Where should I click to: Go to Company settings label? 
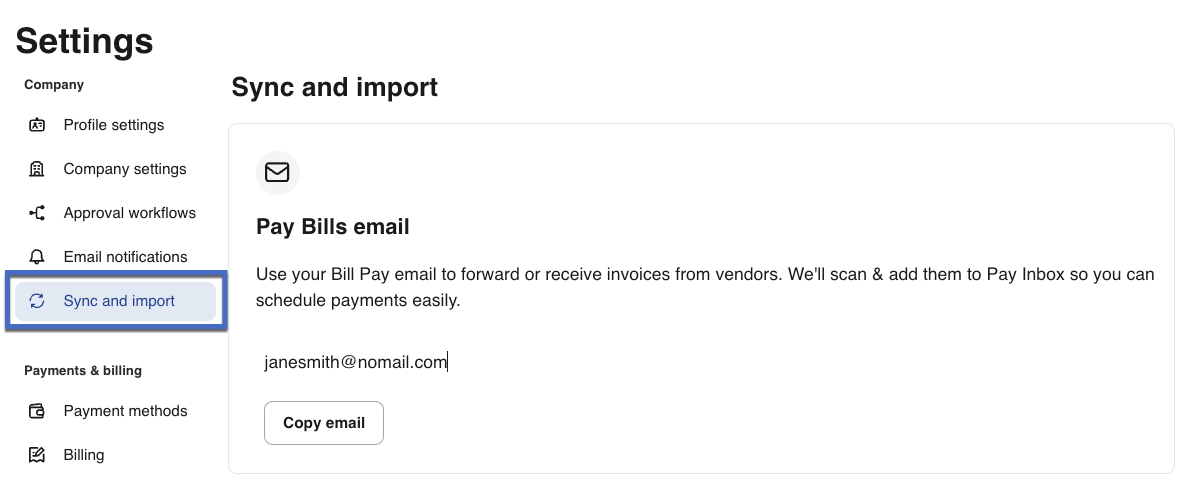(125, 169)
